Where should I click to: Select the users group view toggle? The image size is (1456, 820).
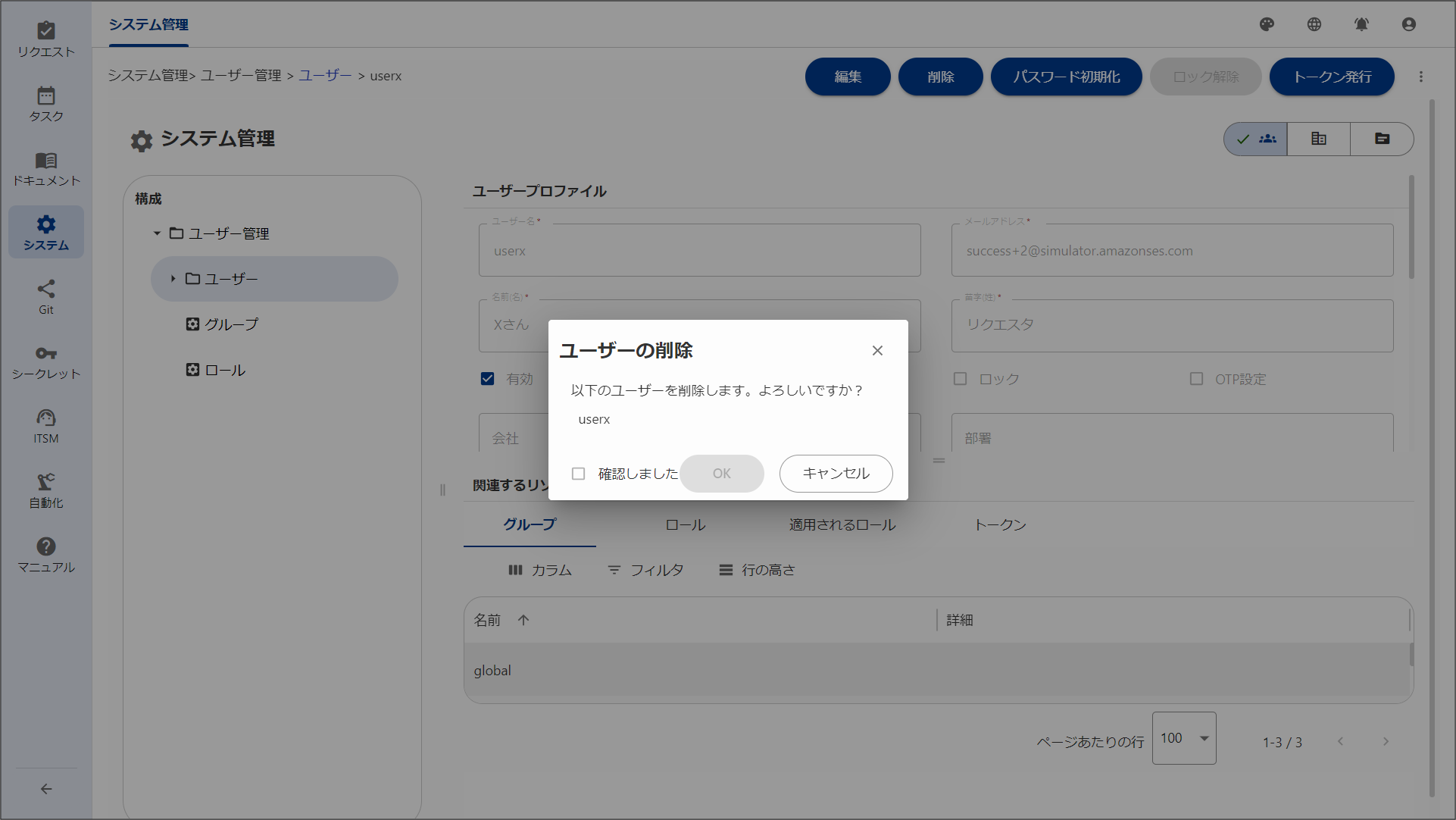1256,139
